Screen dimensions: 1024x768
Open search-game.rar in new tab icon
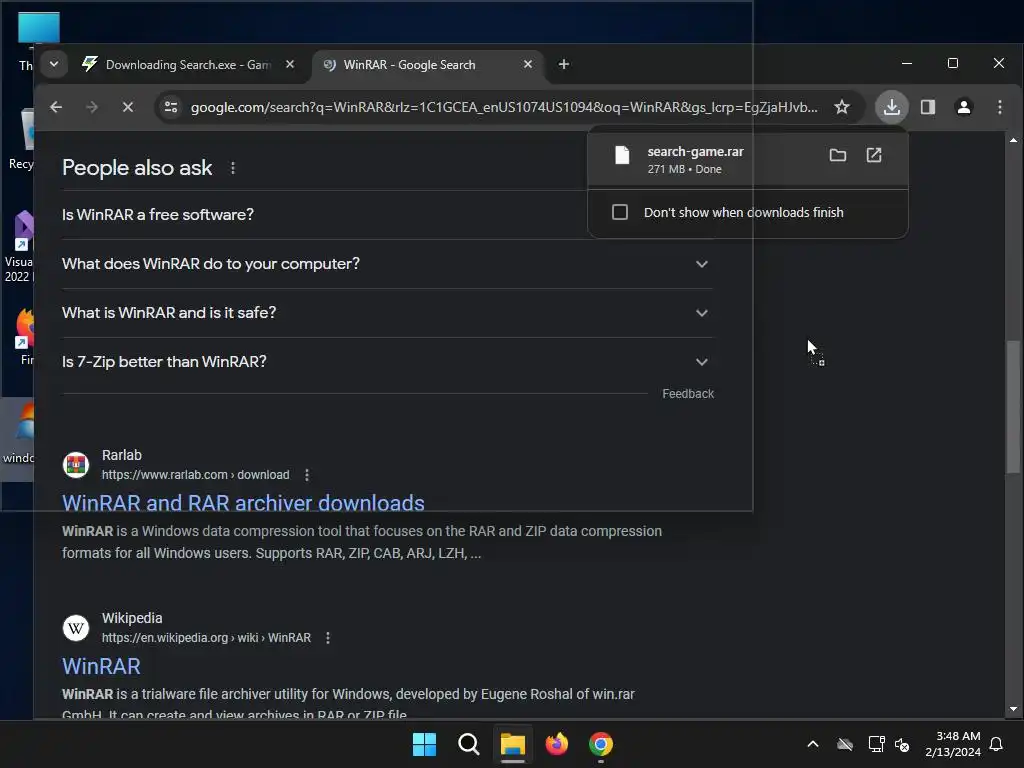coord(874,155)
